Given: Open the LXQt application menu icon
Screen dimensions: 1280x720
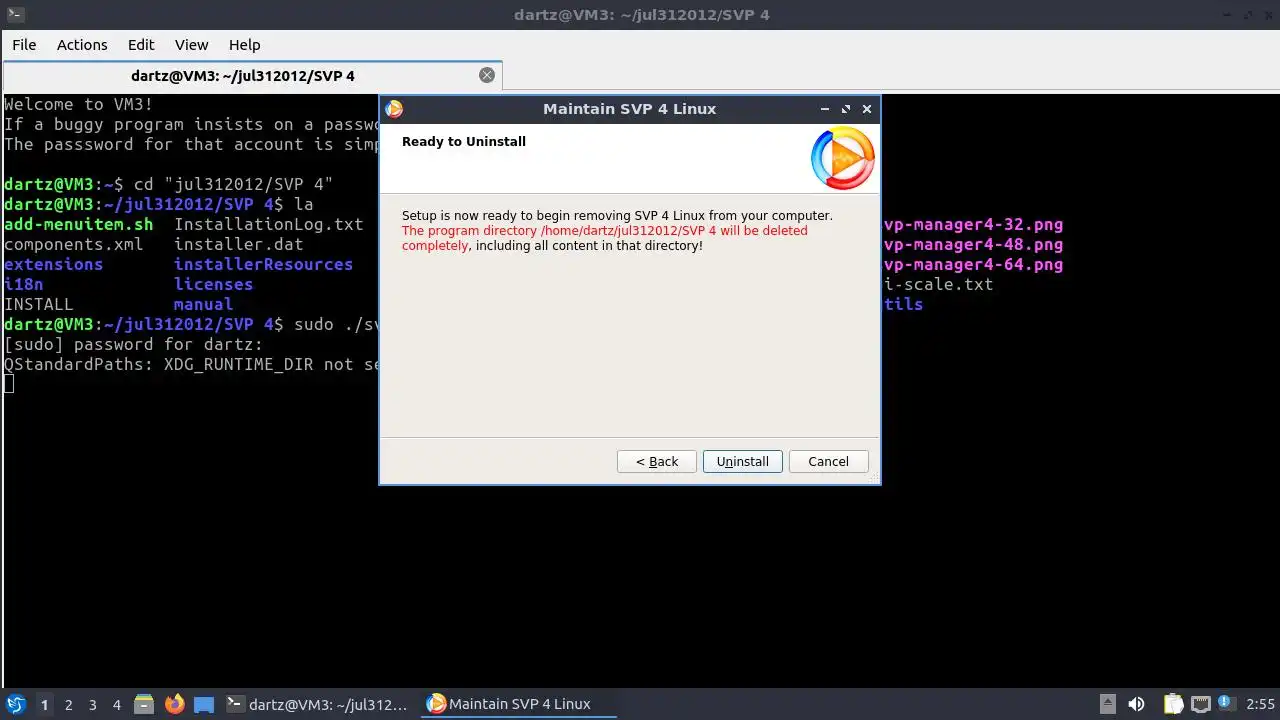Looking at the screenshot, I should point(16,704).
